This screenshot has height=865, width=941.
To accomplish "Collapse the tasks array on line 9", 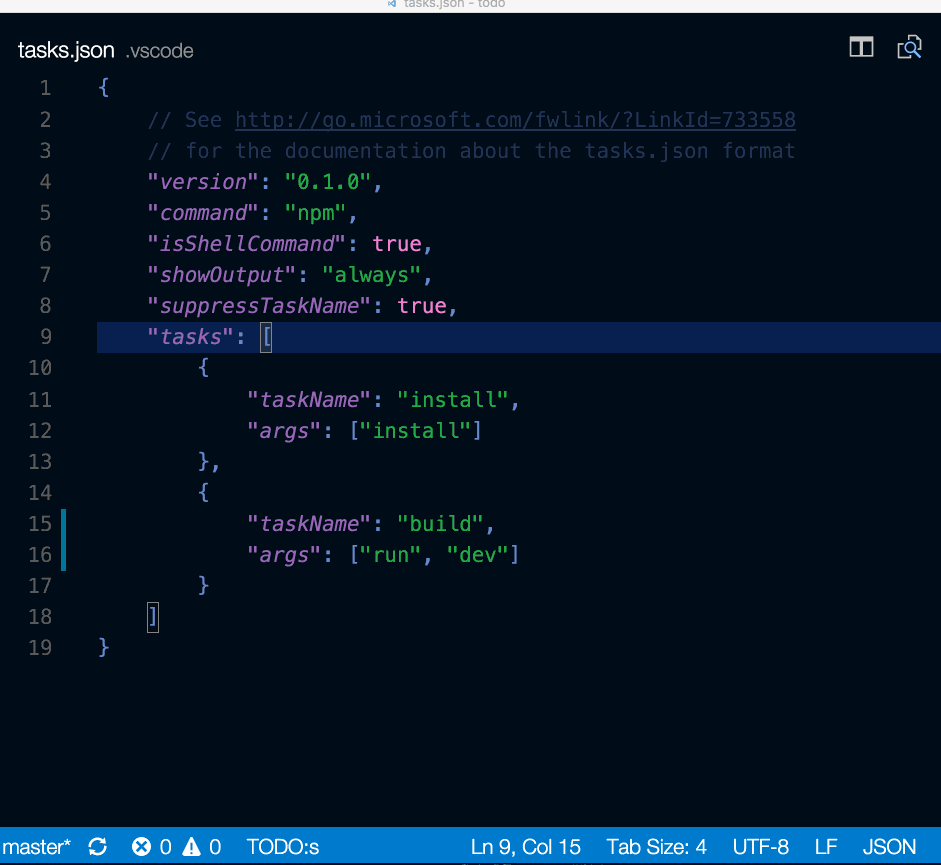I will [x=266, y=337].
